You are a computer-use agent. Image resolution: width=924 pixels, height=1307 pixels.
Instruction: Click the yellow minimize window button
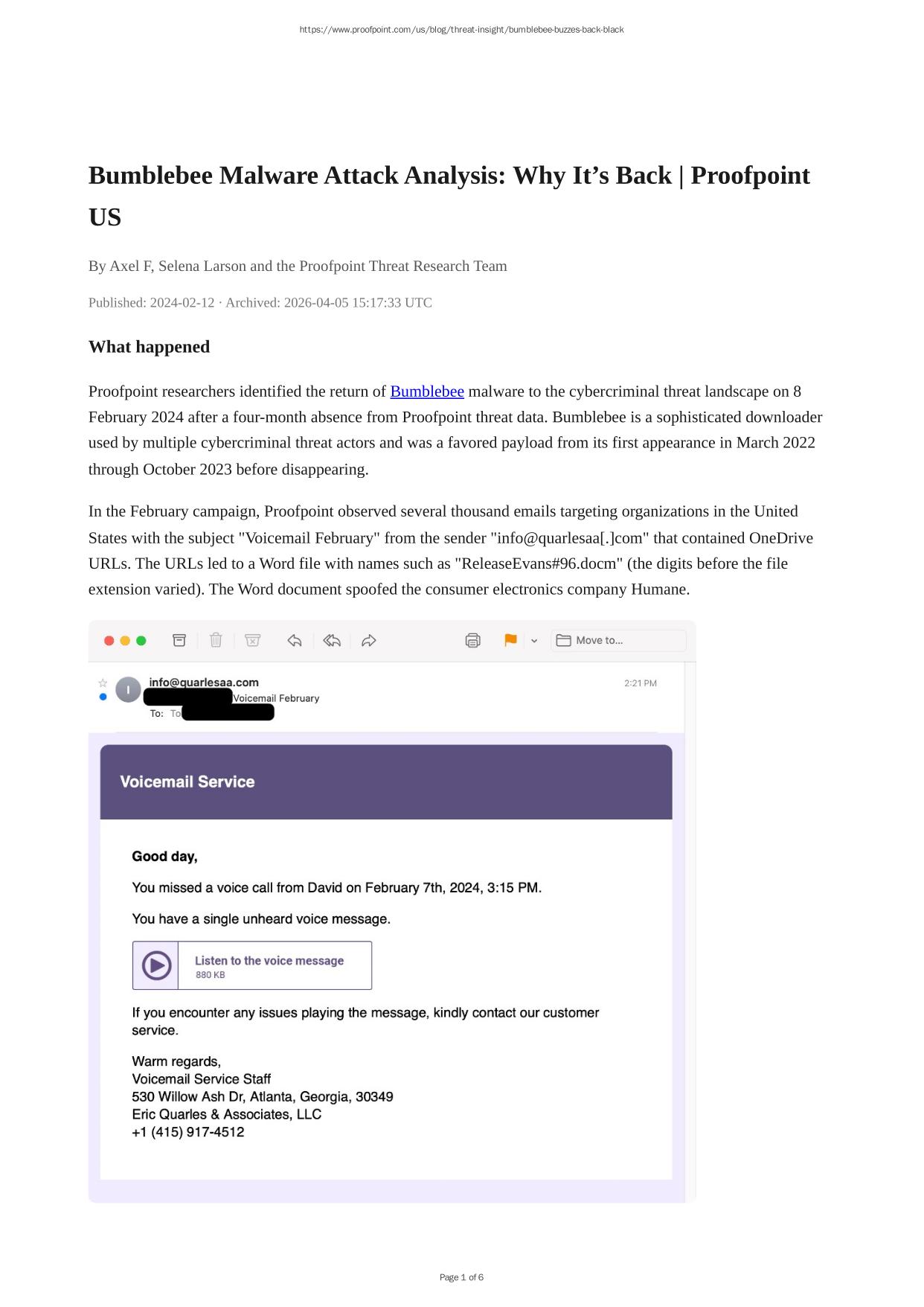[x=125, y=641]
